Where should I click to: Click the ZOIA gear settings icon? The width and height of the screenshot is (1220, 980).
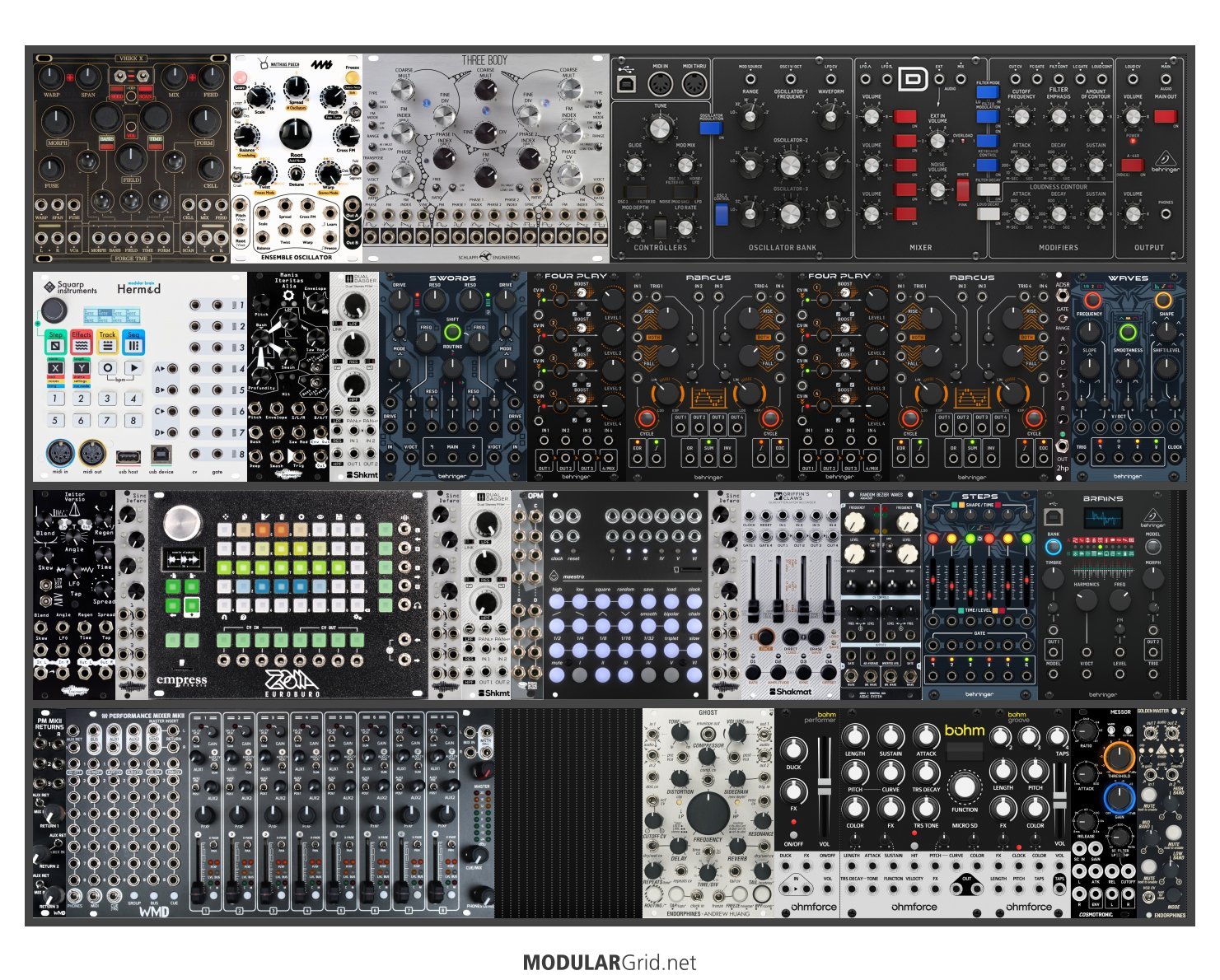coord(358,617)
